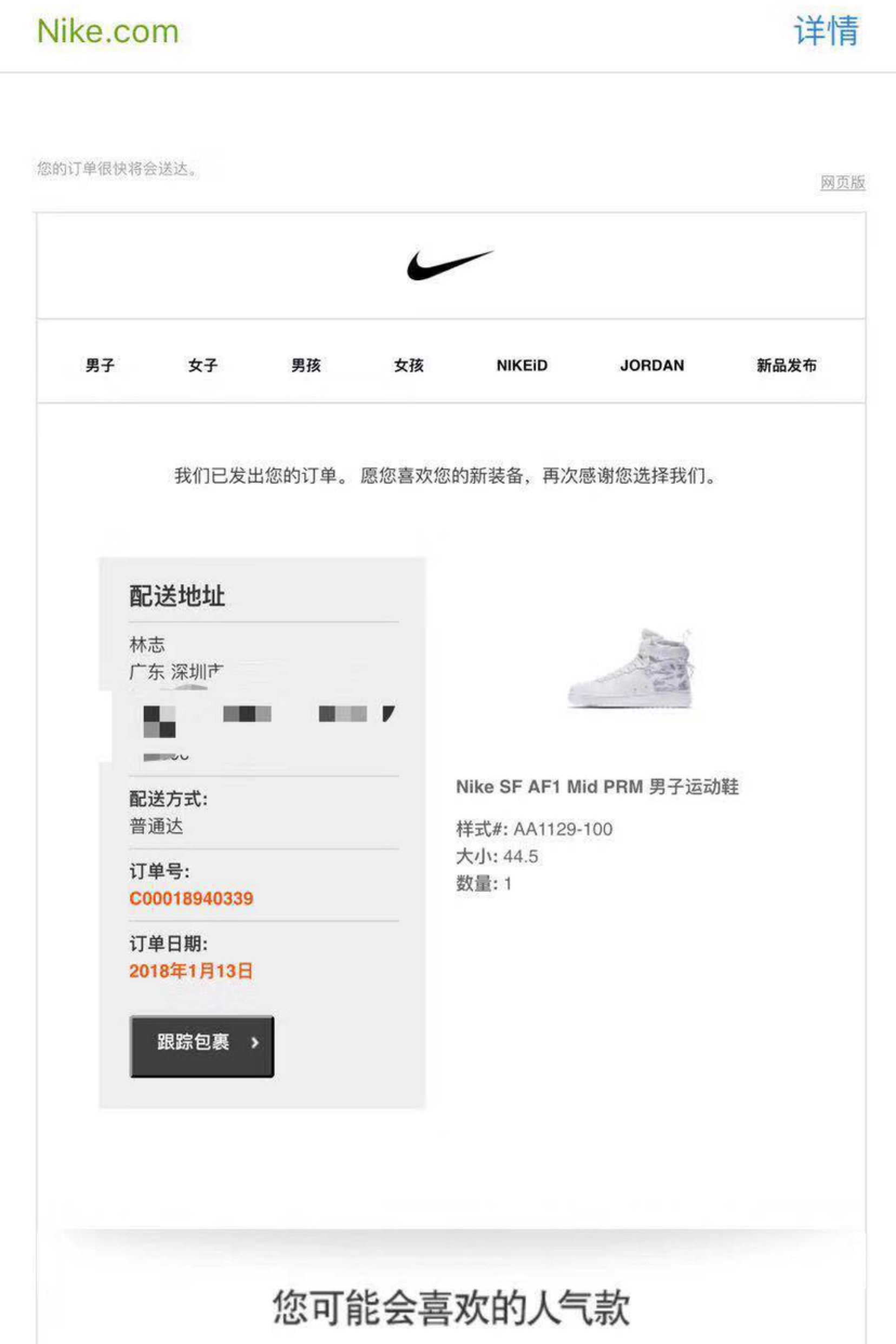This screenshot has width=896, height=1344.
Task: Open the 男子 menu item
Action: pyautogui.click(x=100, y=365)
